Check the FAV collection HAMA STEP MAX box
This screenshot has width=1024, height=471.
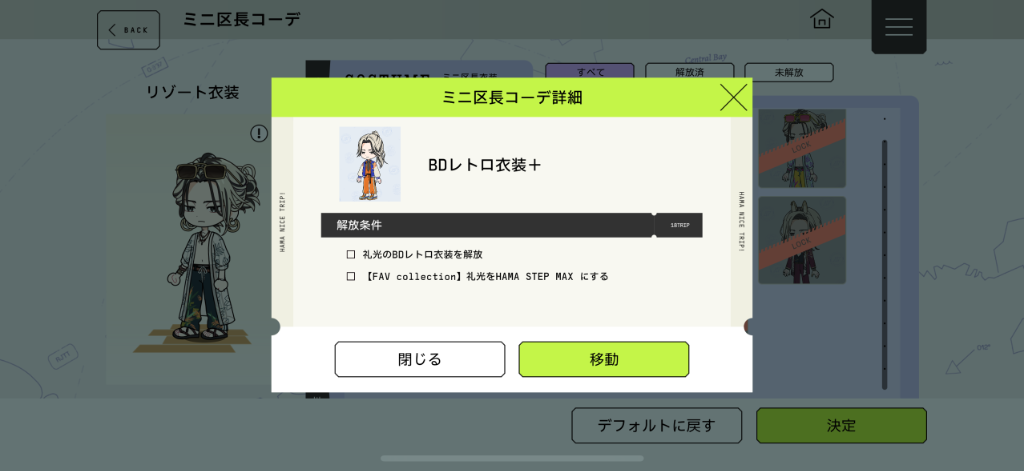[351, 276]
